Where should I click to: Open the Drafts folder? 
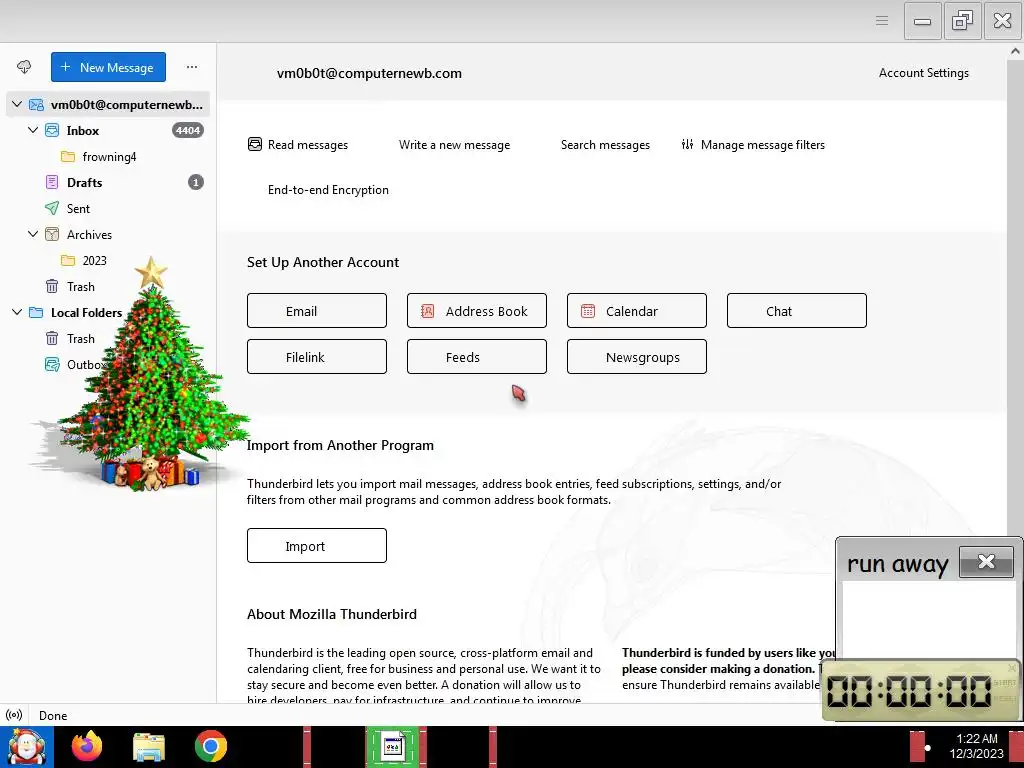84,183
